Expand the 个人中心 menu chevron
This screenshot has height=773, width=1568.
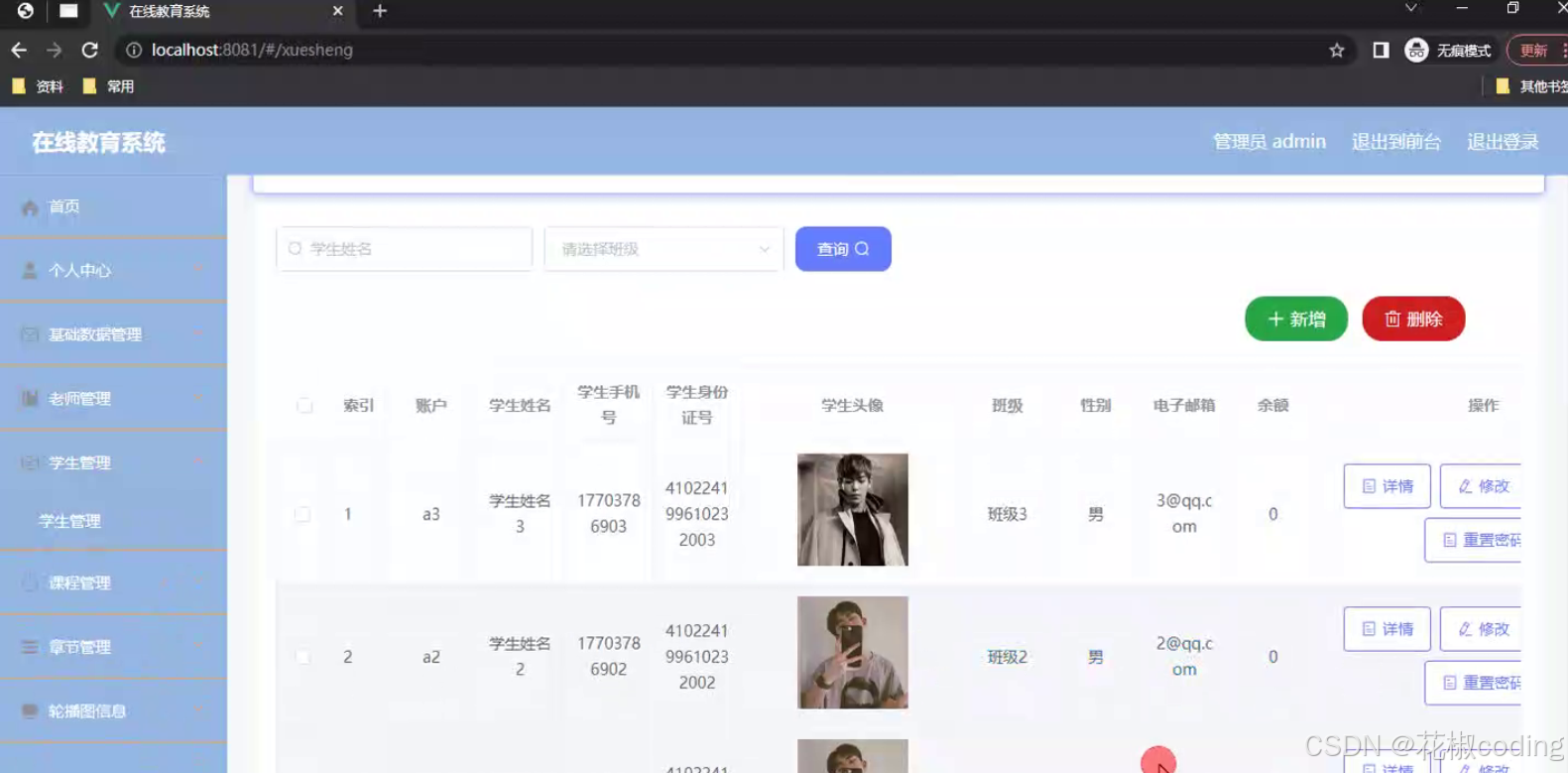pos(198,271)
